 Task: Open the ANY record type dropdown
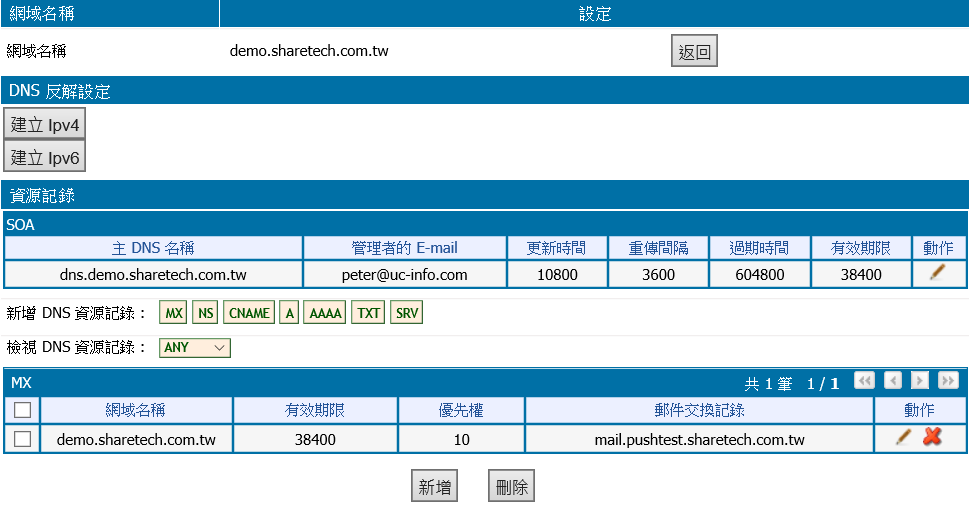tap(194, 348)
